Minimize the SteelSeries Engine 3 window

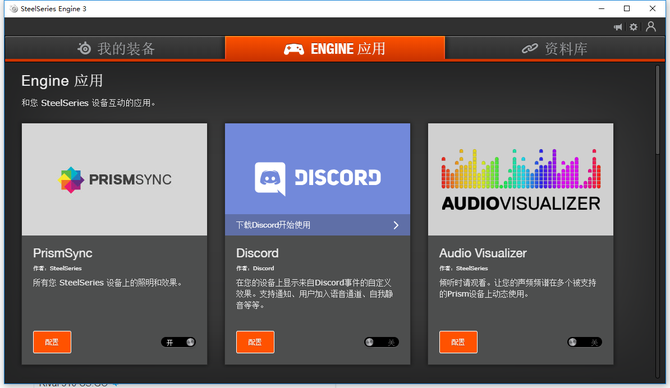(x=602, y=9)
